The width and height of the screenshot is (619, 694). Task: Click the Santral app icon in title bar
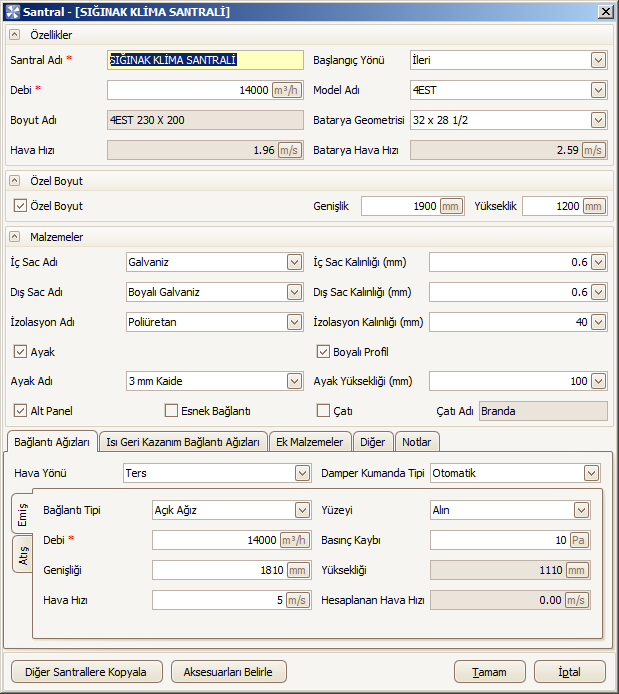click(12, 12)
